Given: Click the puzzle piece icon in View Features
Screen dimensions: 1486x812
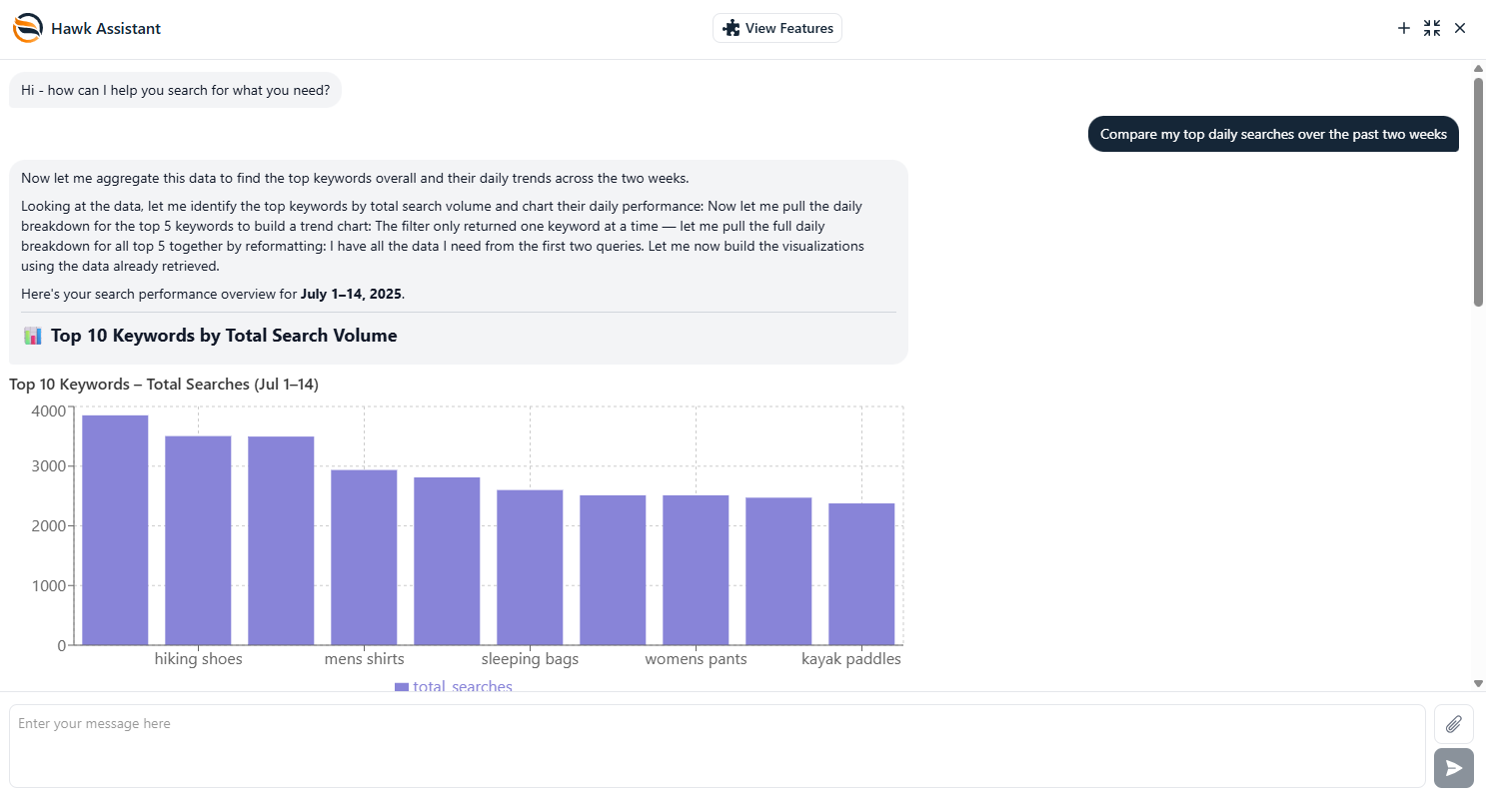Looking at the screenshot, I should pyautogui.click(x=732, y=28).
